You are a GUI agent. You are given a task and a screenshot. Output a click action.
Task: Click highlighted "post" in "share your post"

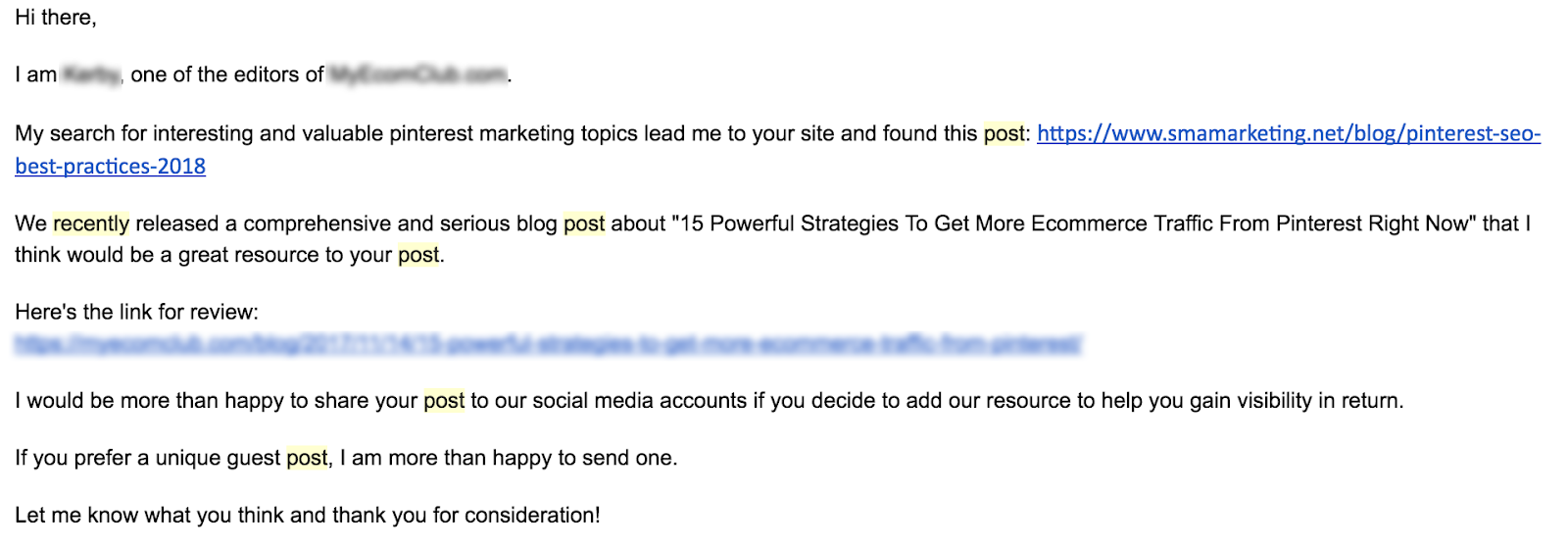[444, 401]
